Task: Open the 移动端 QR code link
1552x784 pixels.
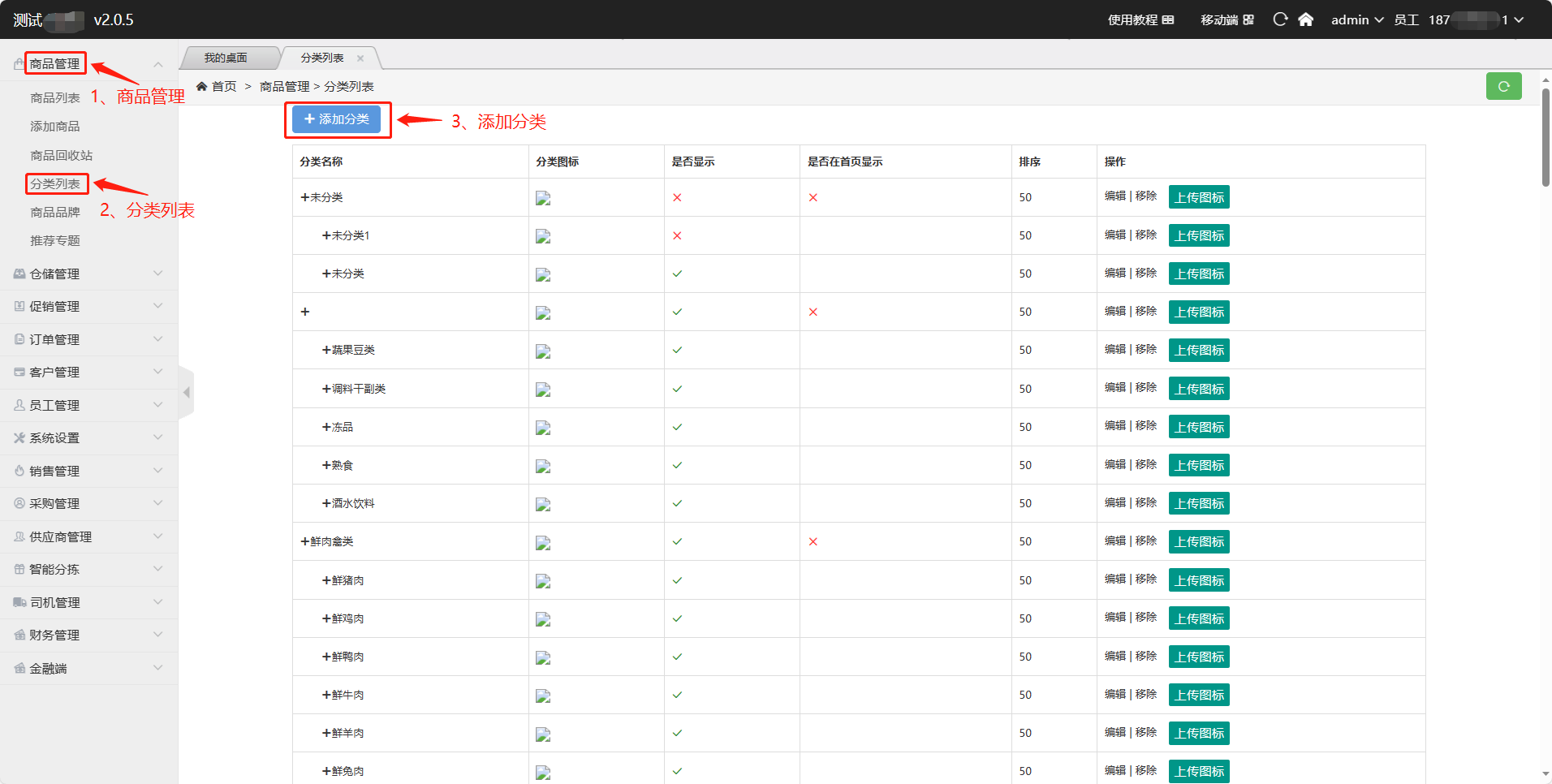Action: pos(1227,19)
